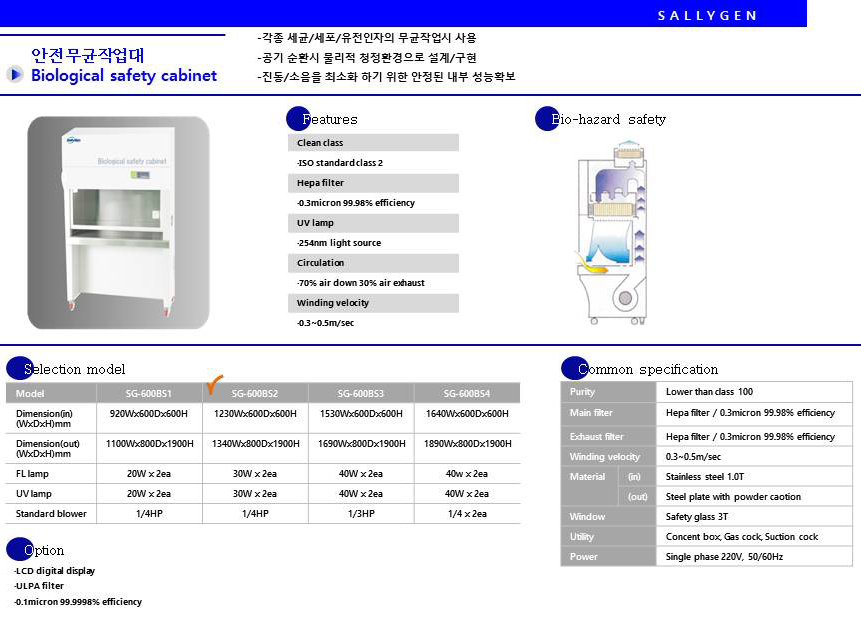Select the "Hepa filter" feature header
Screen dimensions: 861x624
373,183
